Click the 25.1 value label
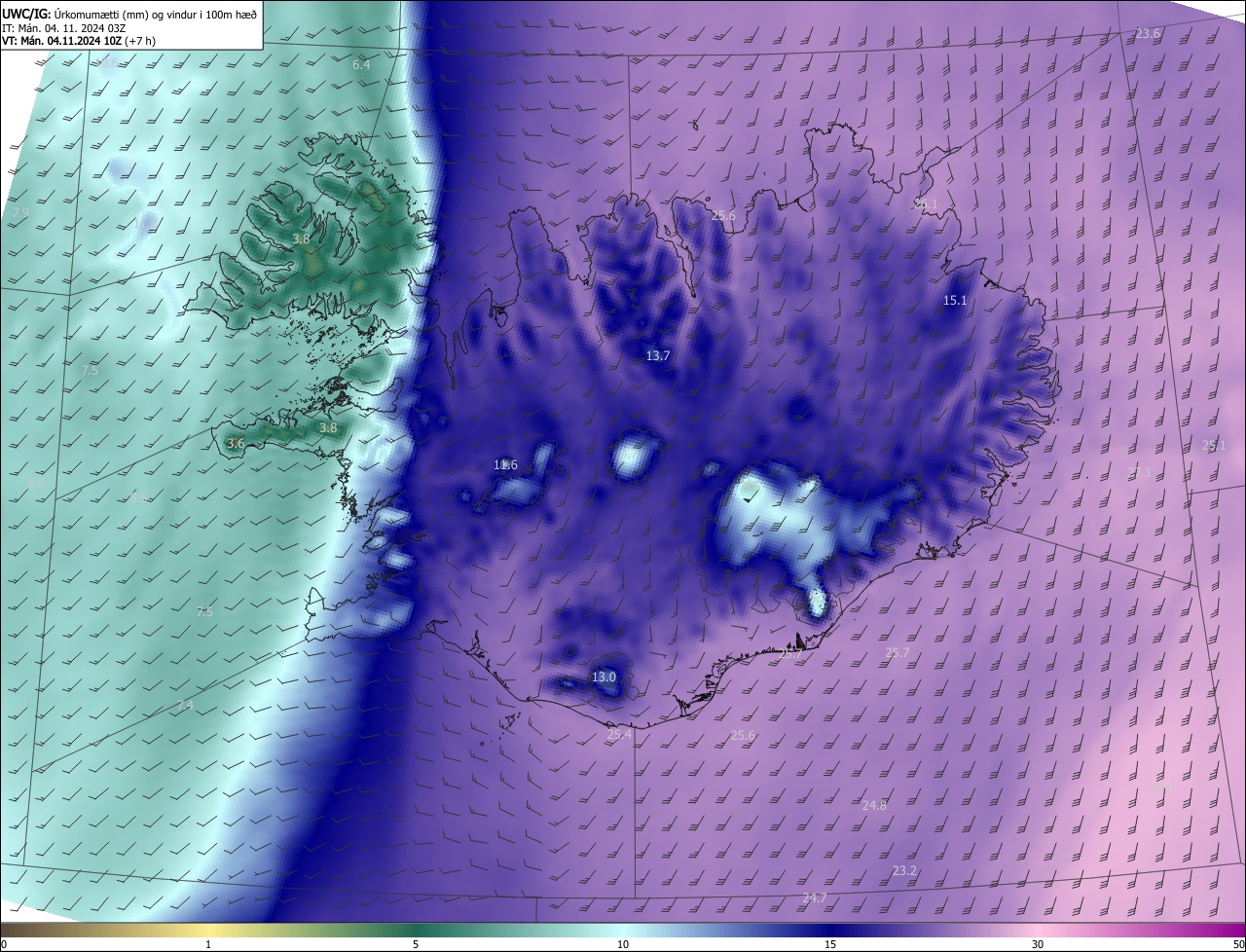This screenshot has height=952, width=1246. pyautogui.click(x=1213, y=445)
